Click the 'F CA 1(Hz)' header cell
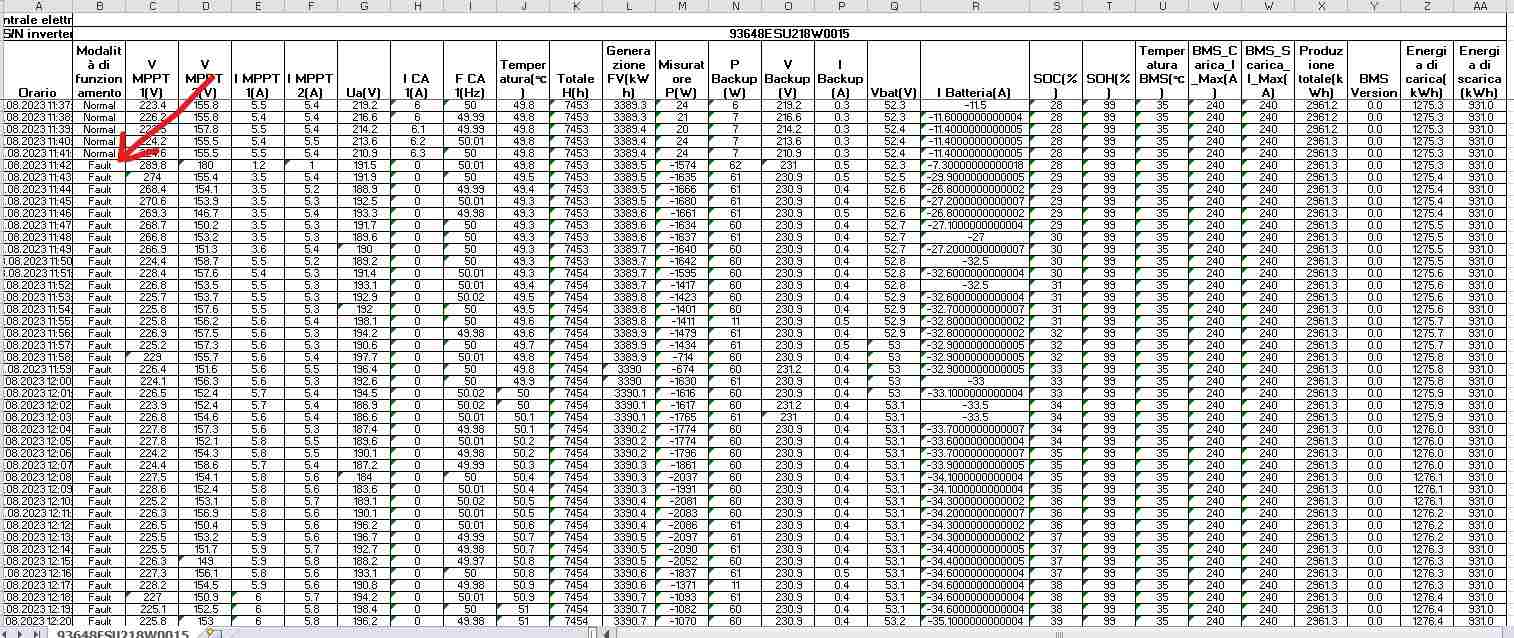 (x=470, y=69)
